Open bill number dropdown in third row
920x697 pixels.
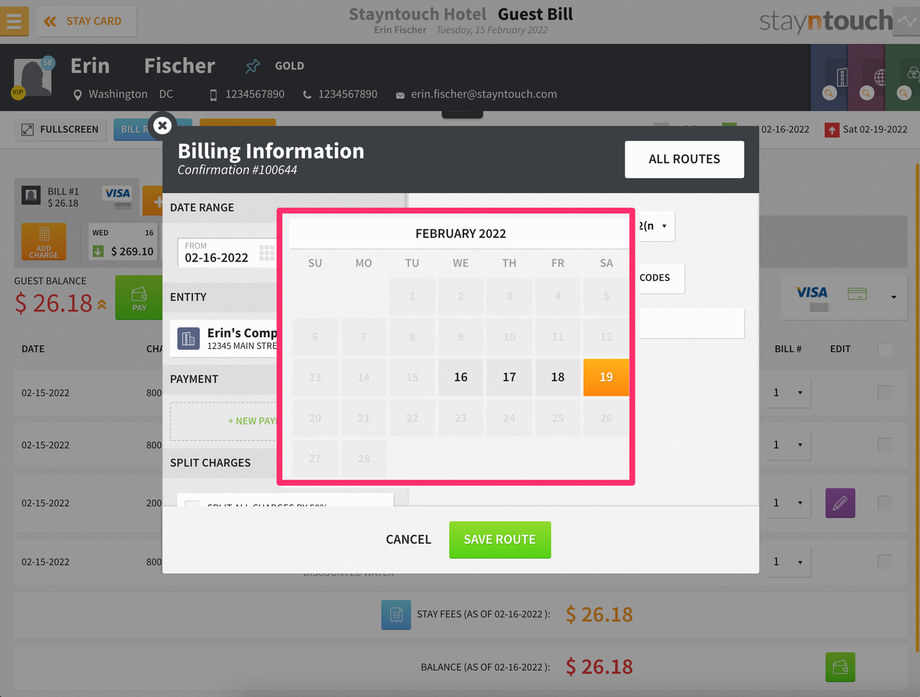click(789, 503)
